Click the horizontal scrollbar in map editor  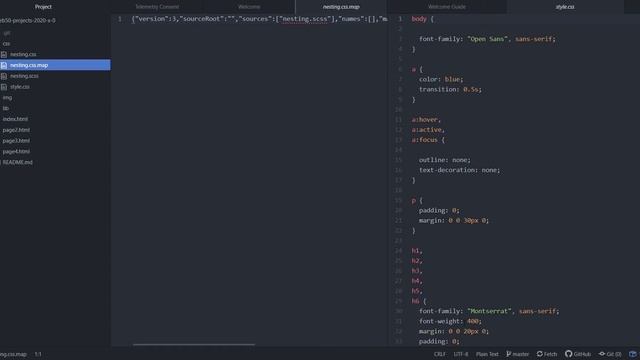point(194,344)
